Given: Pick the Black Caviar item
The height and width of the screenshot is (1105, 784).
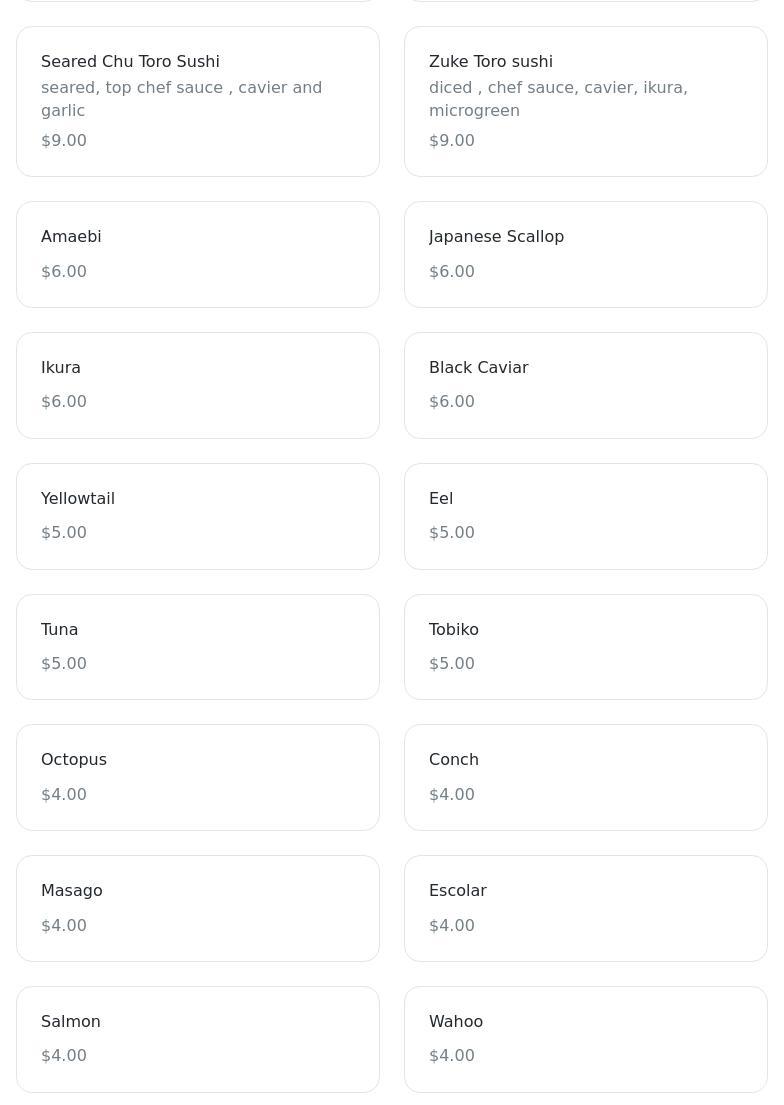Looking at the screenshot, I should [585, 385].
